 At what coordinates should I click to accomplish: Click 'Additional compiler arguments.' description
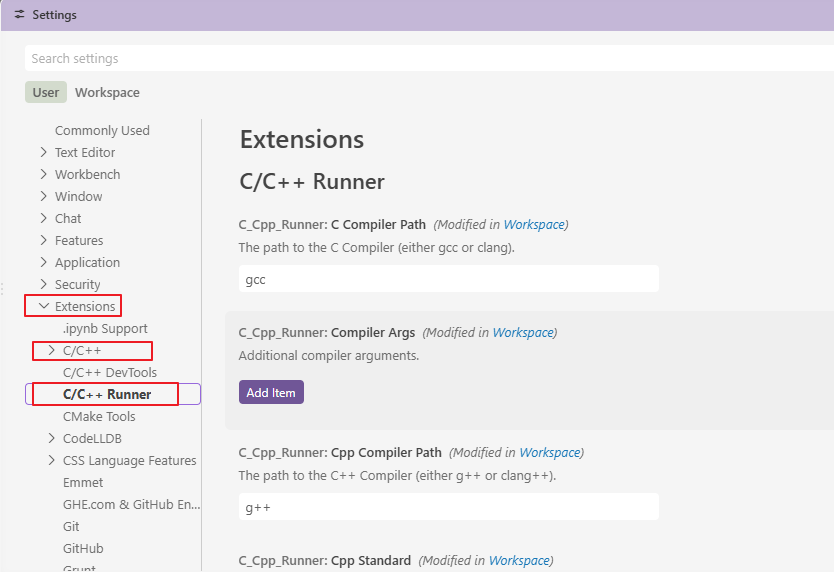pyautogui.click(x=329, y=355)
